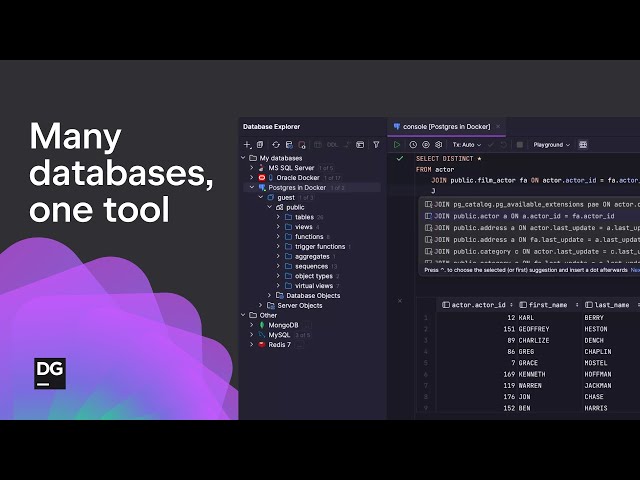Open the Tx: Auto dropdown
This screenshot has width=640, height=480.
(x=467, y=145)
